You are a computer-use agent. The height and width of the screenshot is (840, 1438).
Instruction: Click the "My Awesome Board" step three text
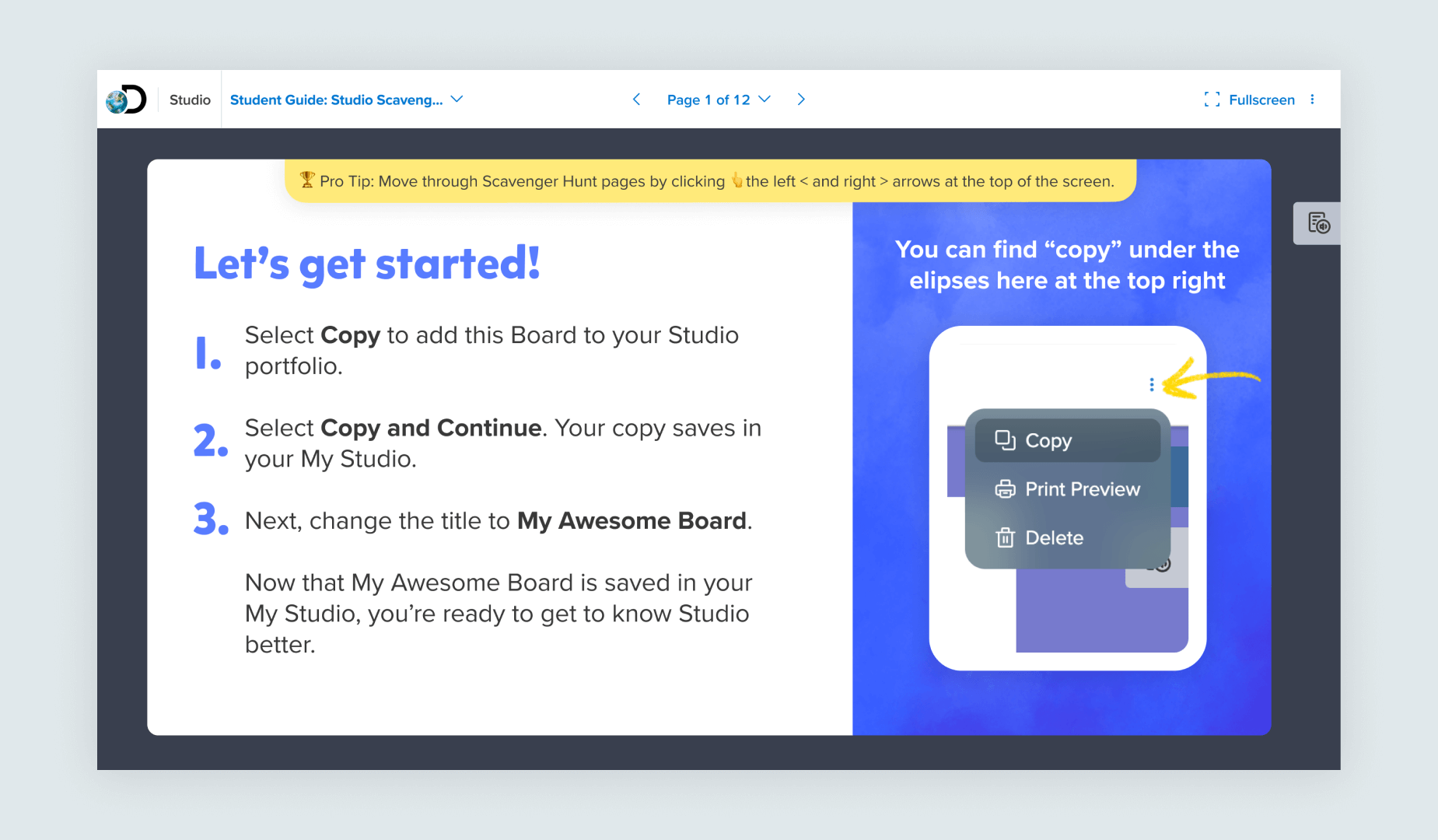(x=499, y=520)
